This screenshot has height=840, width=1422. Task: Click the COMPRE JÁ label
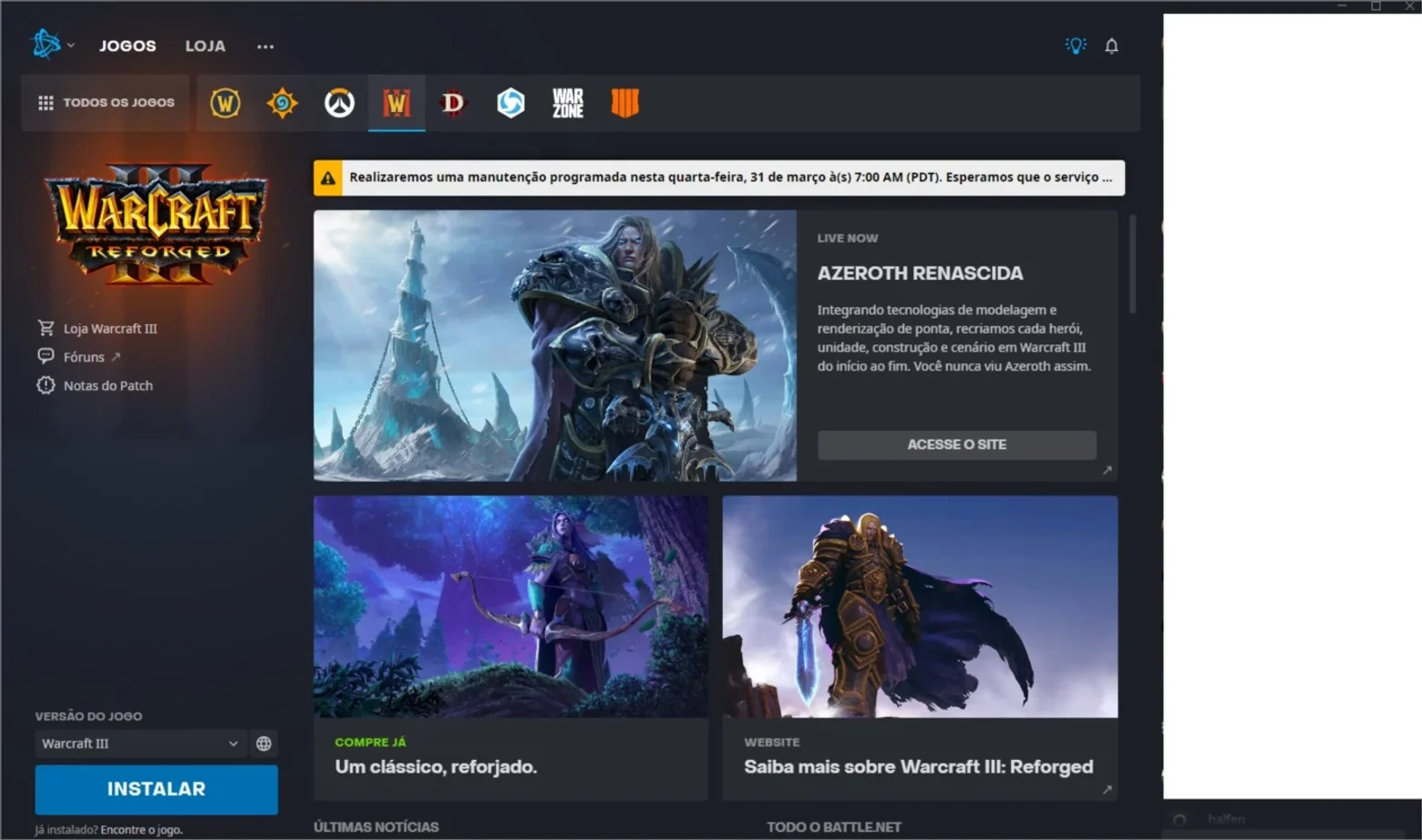click(370, 743)
